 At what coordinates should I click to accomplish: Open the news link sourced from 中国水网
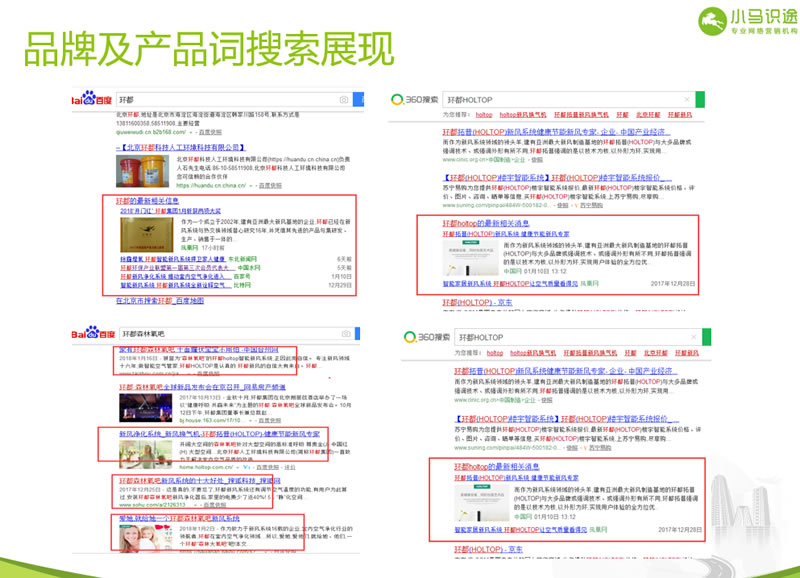click(x=177, y=268)
